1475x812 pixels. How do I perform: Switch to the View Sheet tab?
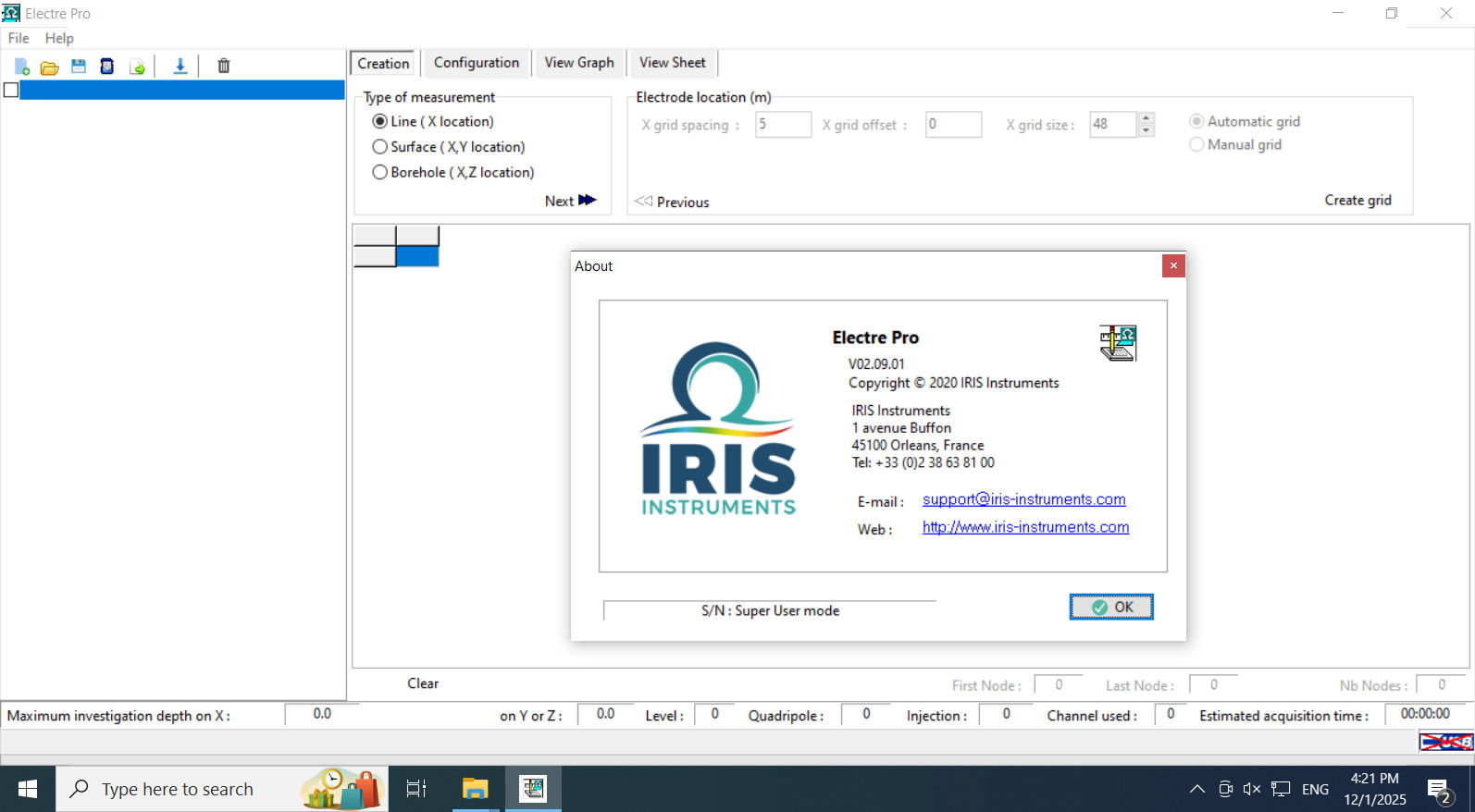(673, 62)
